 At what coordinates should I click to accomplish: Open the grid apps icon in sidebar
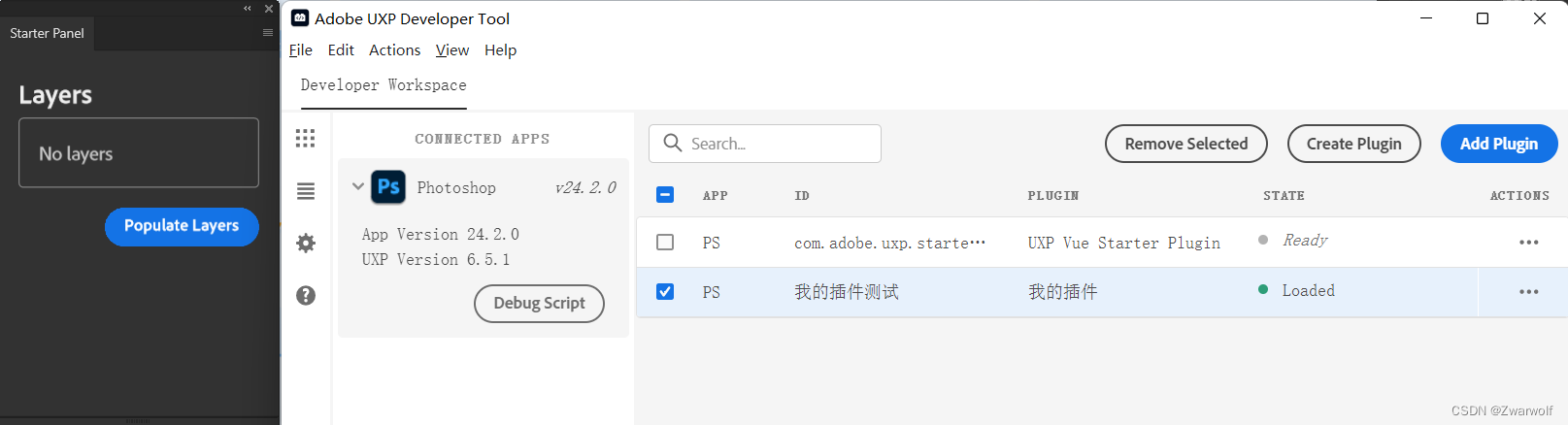click(x=306, y=138)
